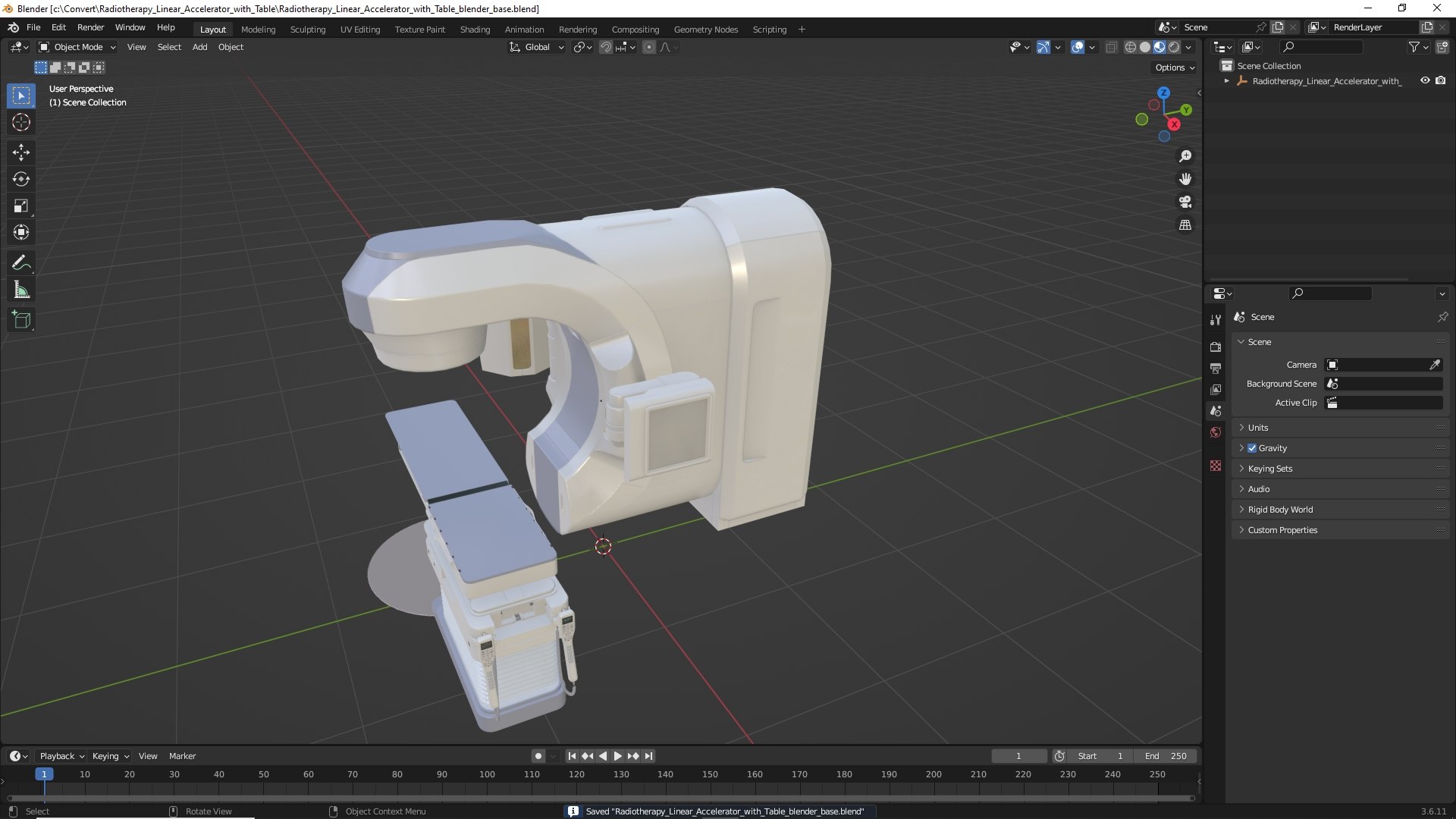Image resolution: width=1456 pixels, height=819 pixels.
Task: Toggle camera view icon in viewport
Action: 1185,202
